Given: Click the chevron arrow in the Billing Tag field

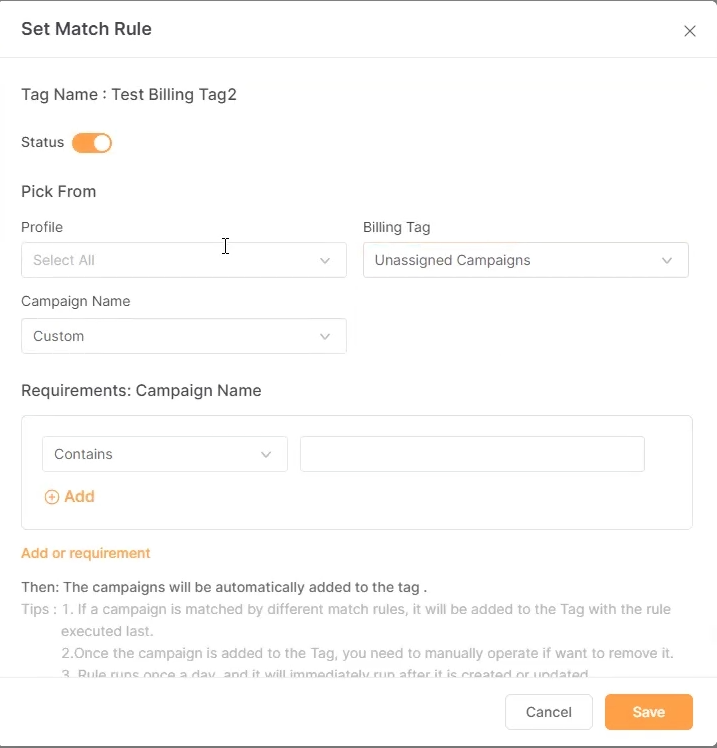Looking at the screenshot, I should [667, 260].
